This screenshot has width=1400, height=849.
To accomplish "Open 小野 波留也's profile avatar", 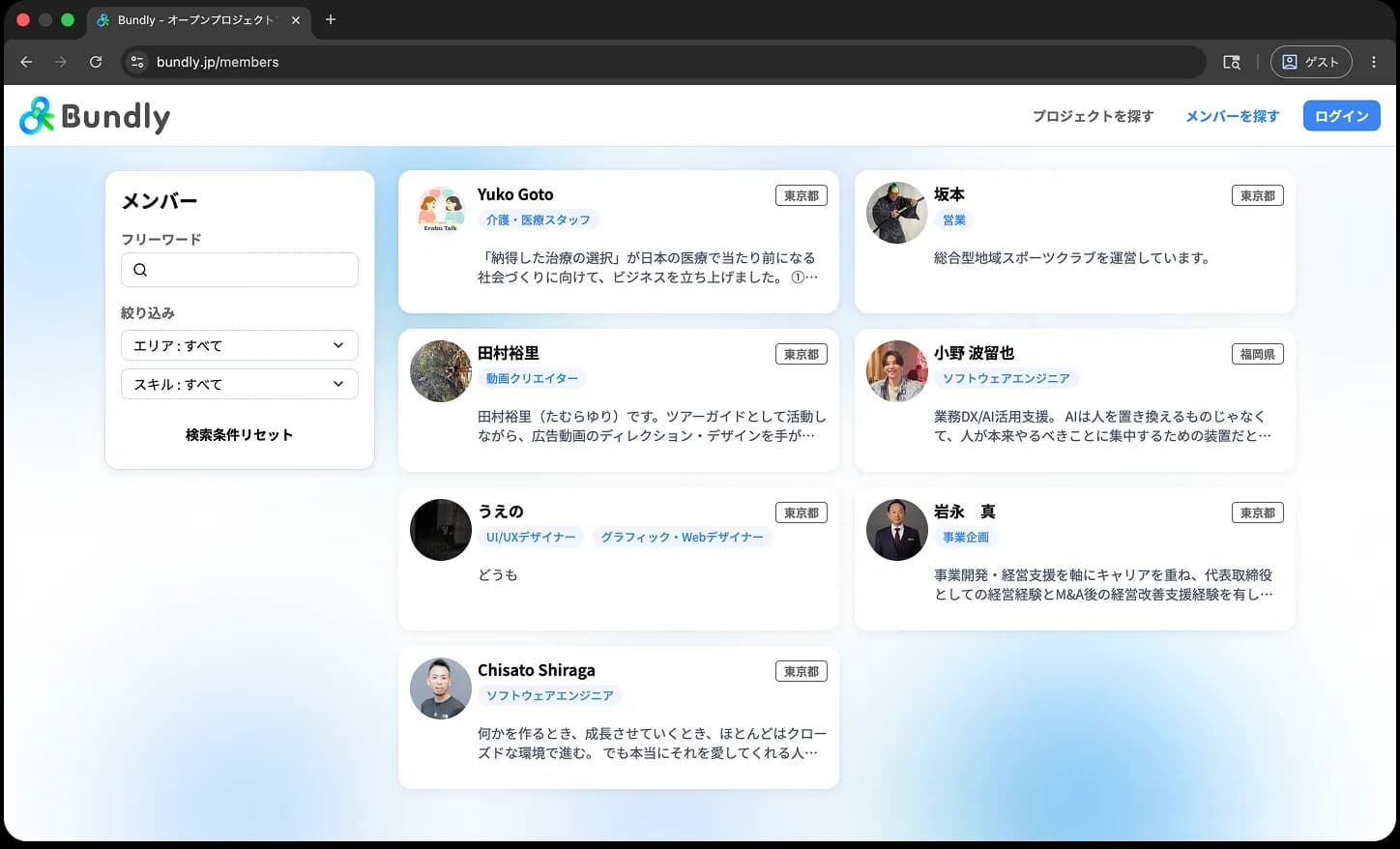I will point(897,371).
